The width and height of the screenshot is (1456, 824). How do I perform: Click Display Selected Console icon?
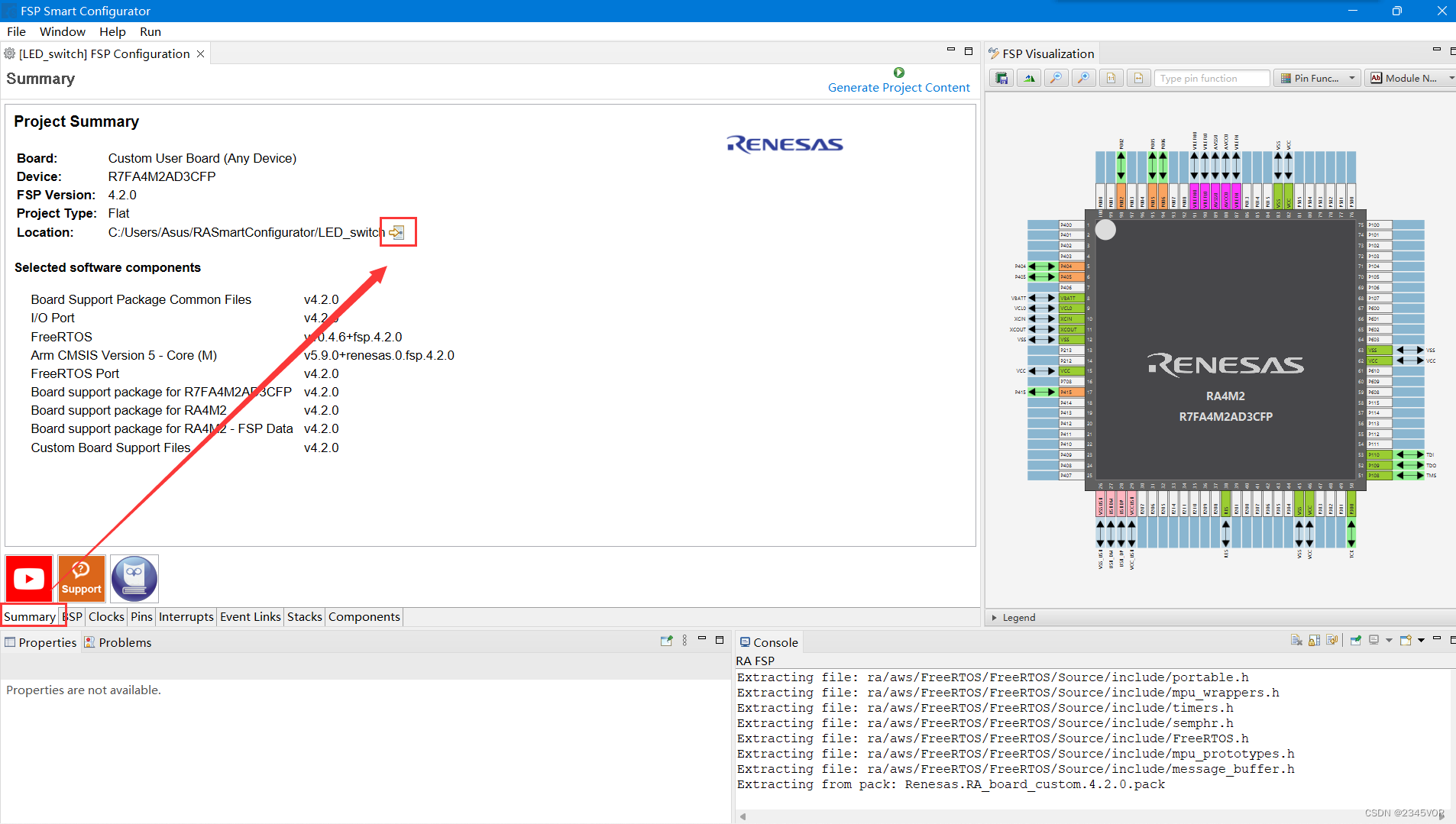(x=1374, y=641)
